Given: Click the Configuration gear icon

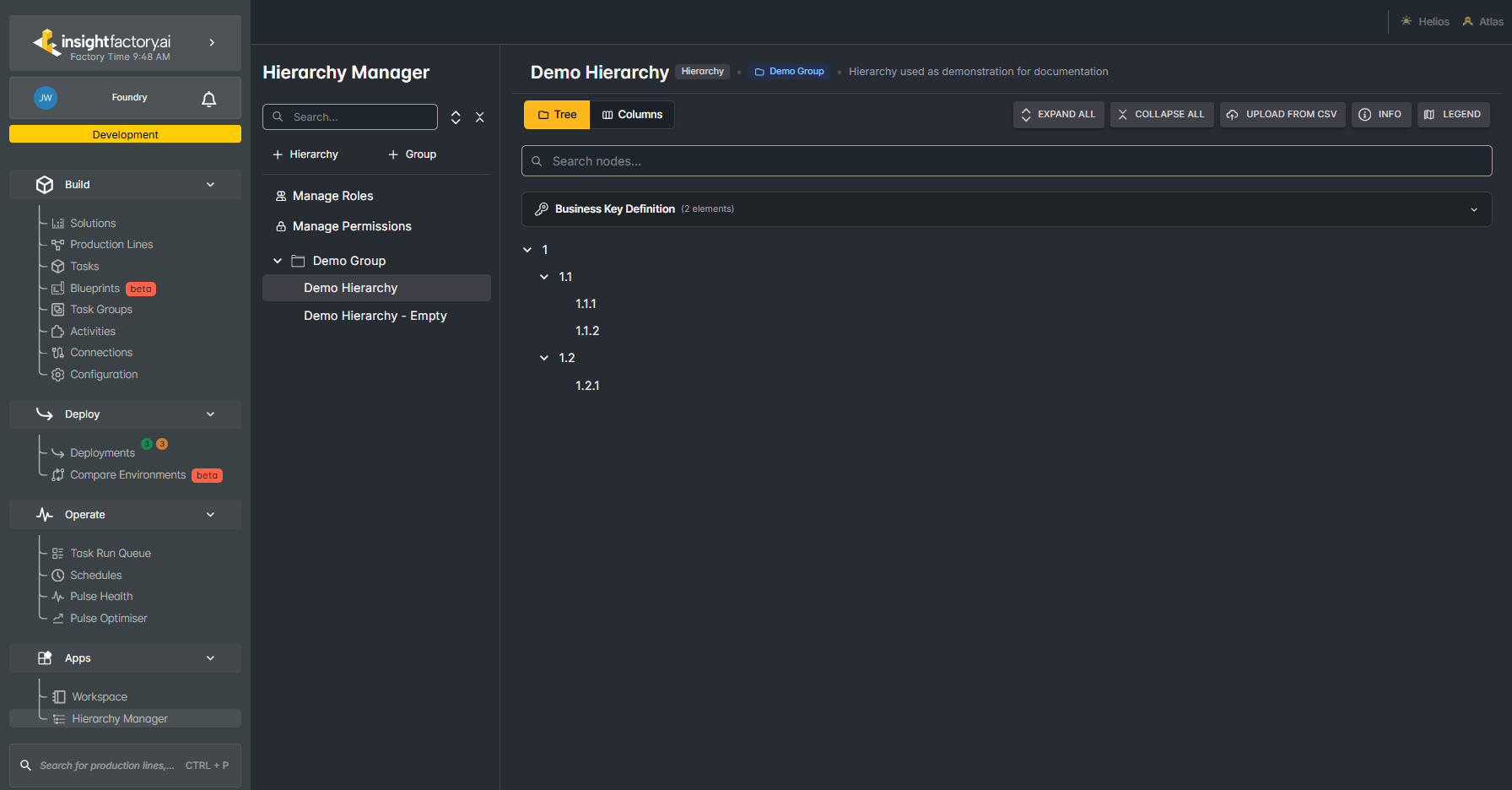Looking at the screenshot, I should (57, 375).
